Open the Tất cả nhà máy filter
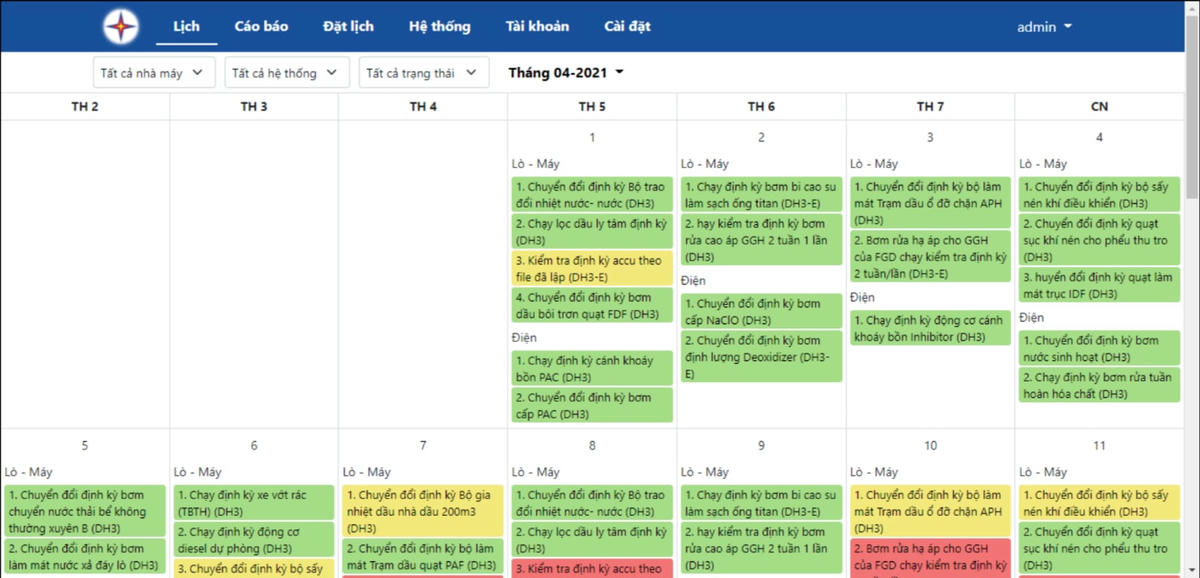The image size is (1200, 578). pyautogui.click(x=153, y=72)
